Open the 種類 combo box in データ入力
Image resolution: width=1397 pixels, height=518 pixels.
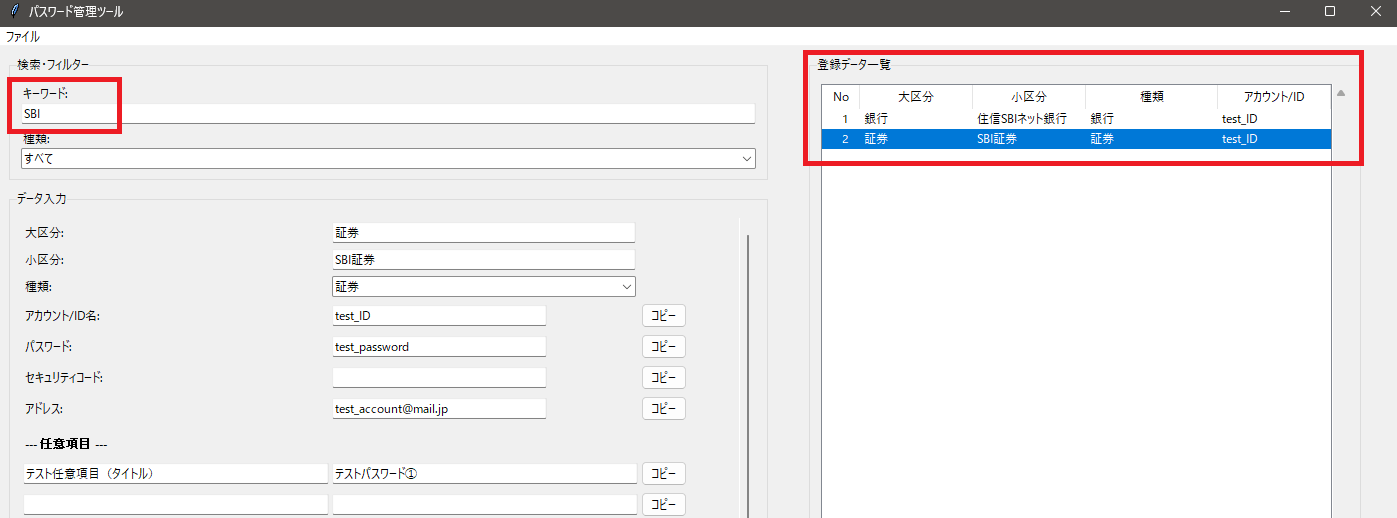click(x=483, y=287)
